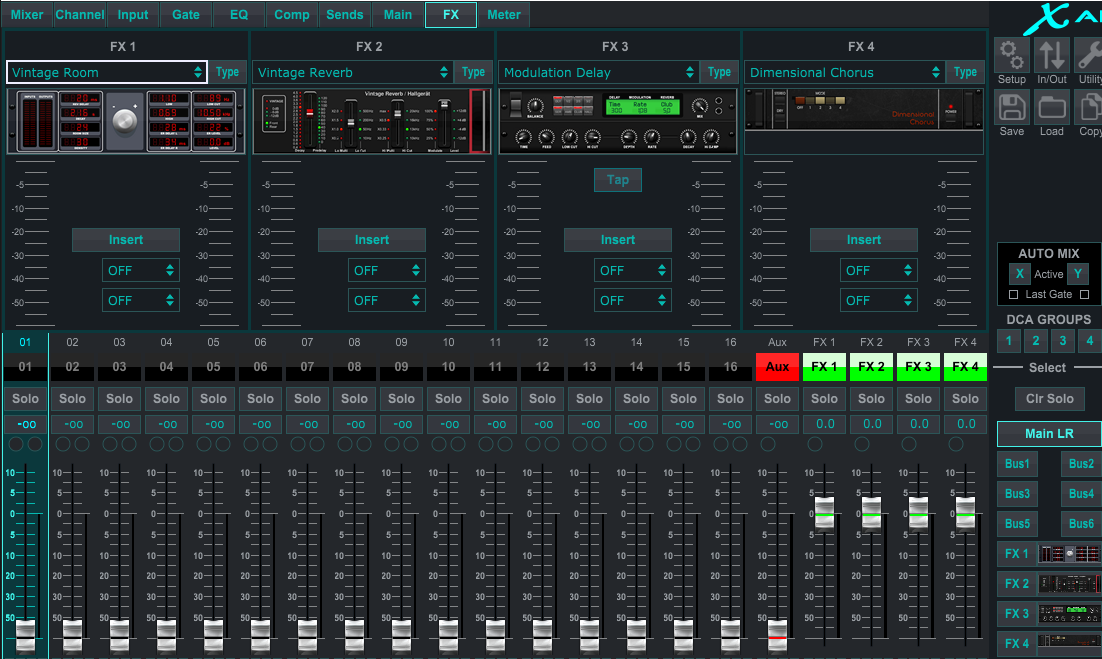Screen dimensions: 1102x659
Task: Open the Setup gear icon
Action: coord(1011,56)
